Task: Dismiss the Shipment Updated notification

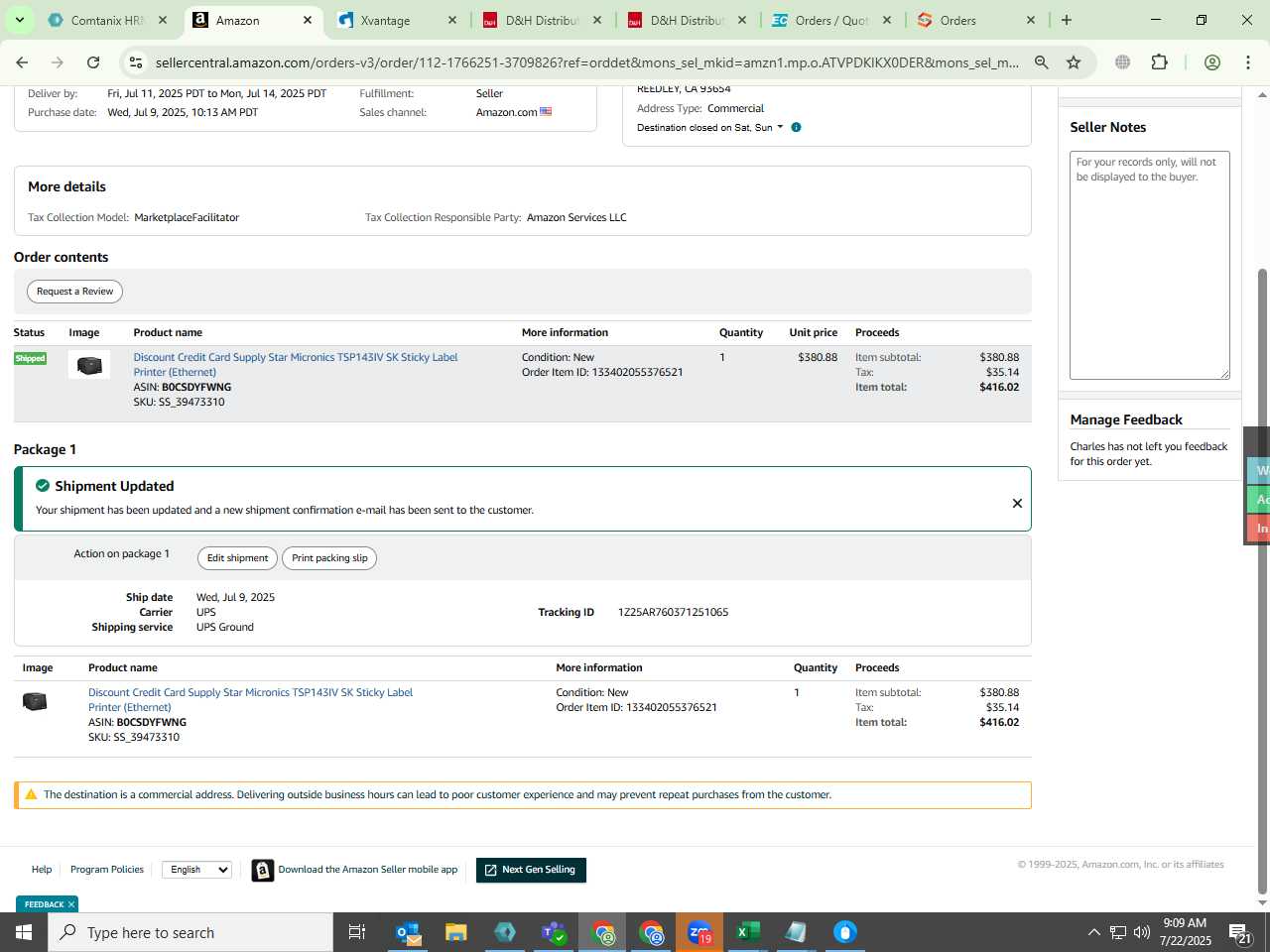Action: pyautogui.click(x=1017, y=503)
